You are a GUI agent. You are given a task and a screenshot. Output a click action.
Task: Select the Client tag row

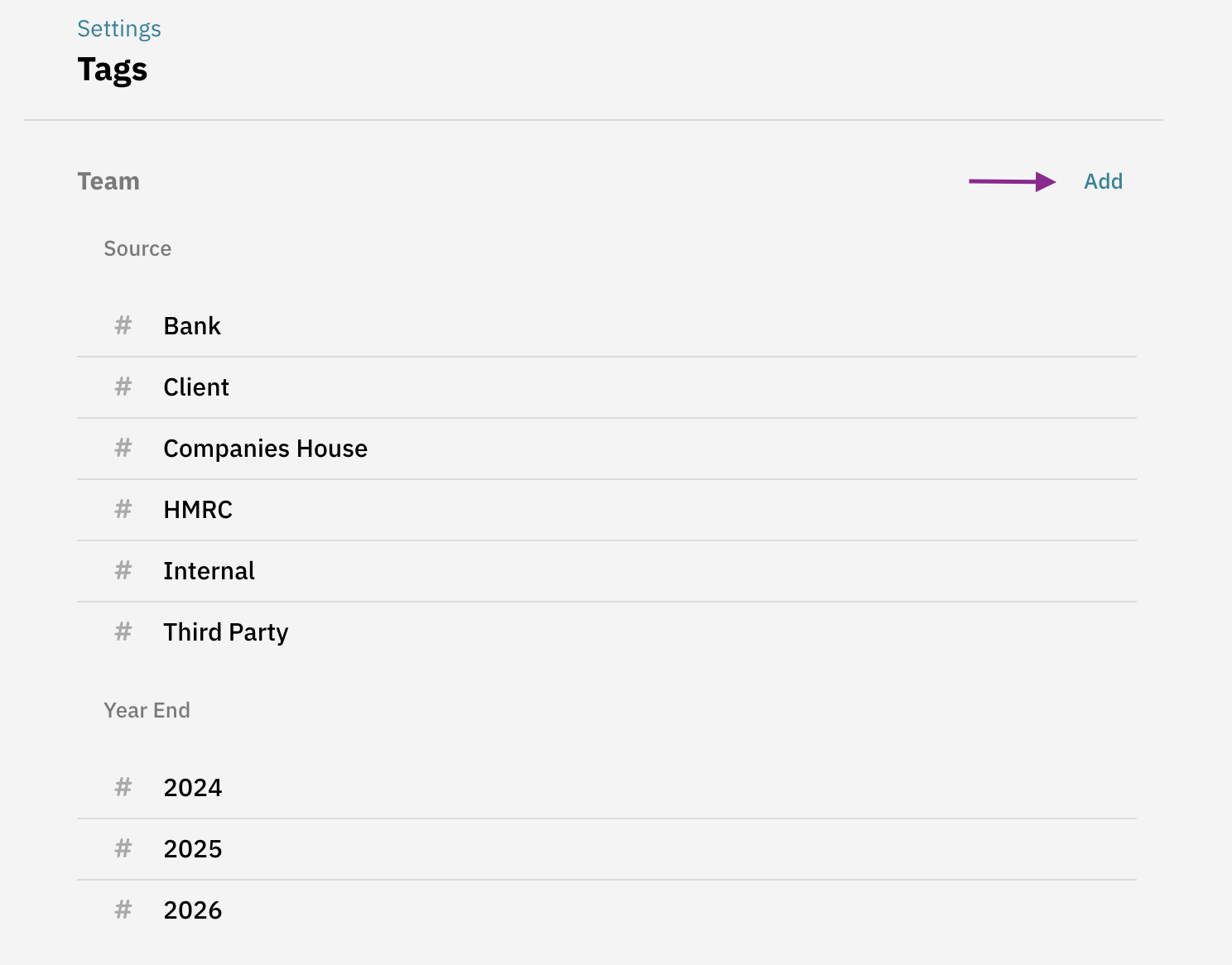pos(196,387)
